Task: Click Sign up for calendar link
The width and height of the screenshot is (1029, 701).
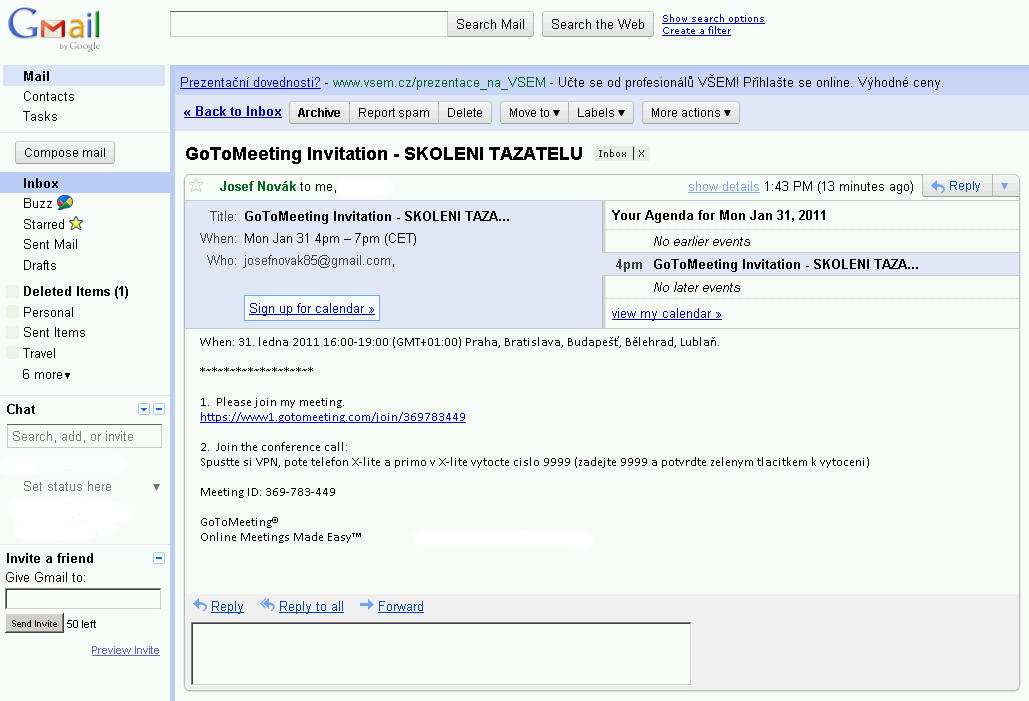Action: (x=312, y=308)
